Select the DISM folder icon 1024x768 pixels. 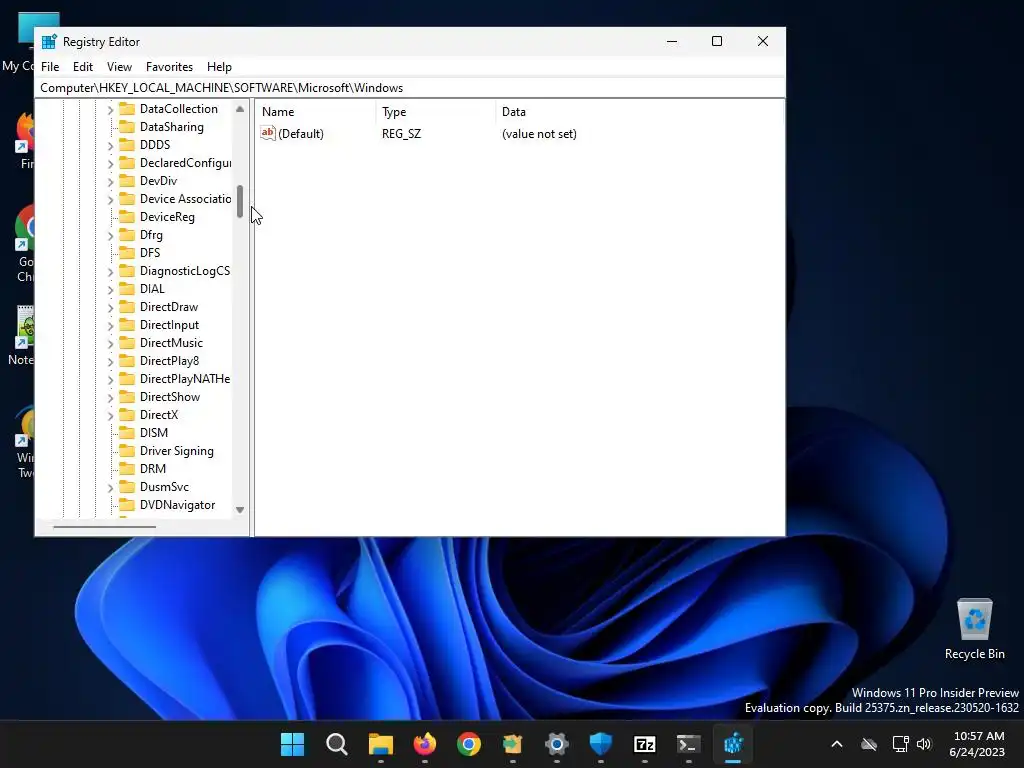127,433
